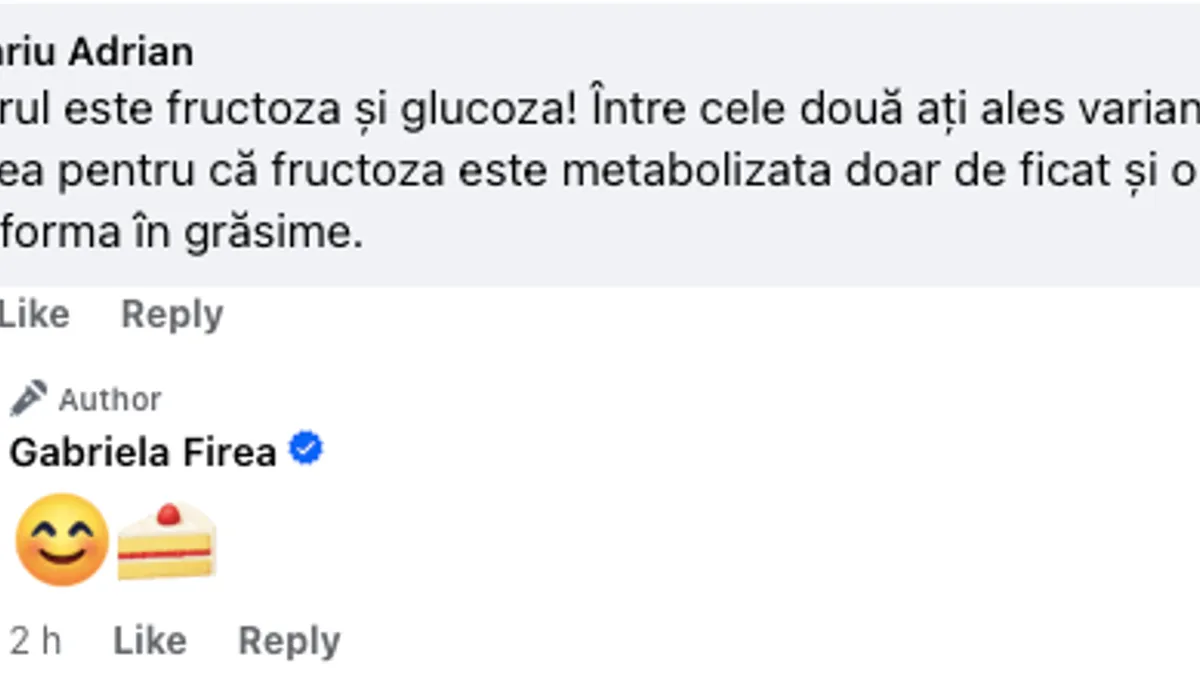The height and width of the screenshot is (675, 1200).
Task: Click the cake slice emoji
Action: [166, 541]
